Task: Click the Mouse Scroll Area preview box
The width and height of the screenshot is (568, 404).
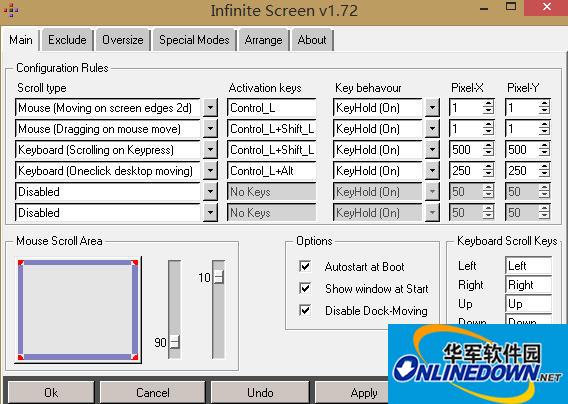Action: [78, 310]
